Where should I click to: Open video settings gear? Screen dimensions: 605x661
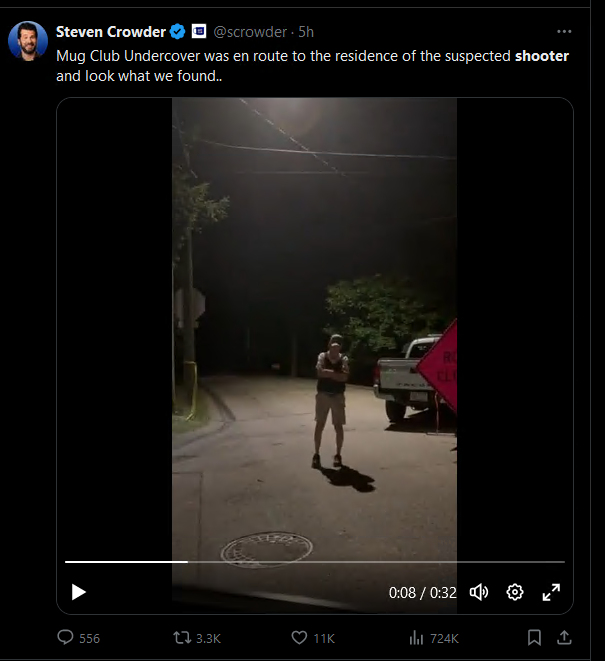pyautogui.click(x=515, y=592)
